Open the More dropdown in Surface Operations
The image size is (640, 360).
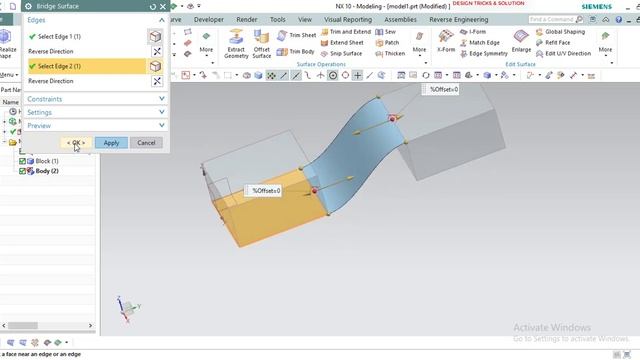[x=420, y=44]
